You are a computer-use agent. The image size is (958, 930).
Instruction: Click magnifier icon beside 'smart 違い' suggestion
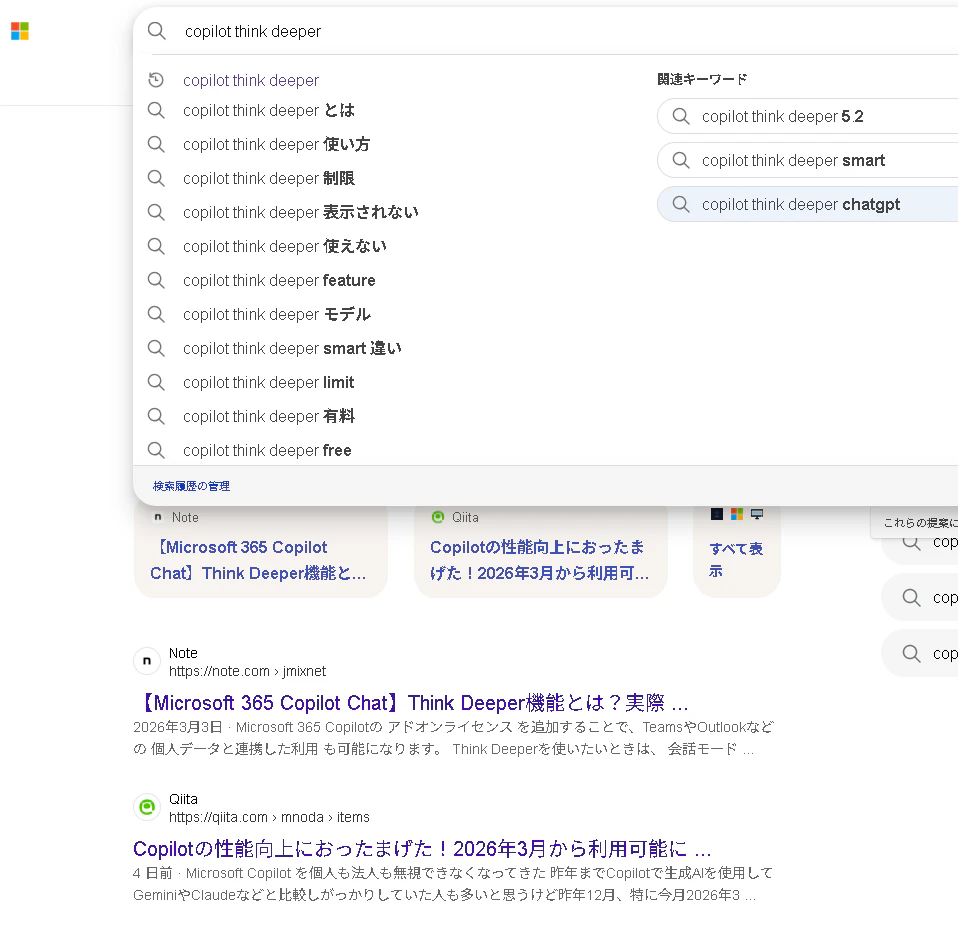(x=156, y=348)
